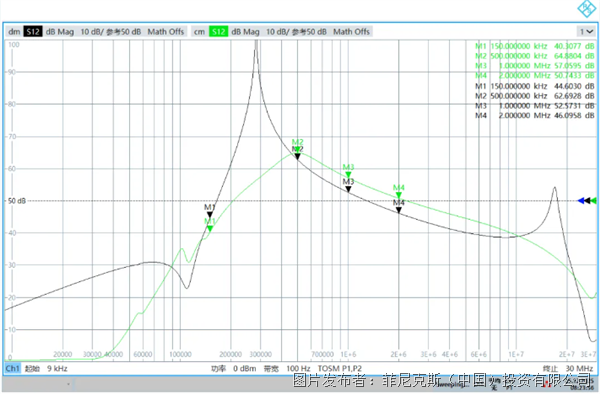Select the black M1 marker triangle on the dm trace
Viewport: 600px width, 394px height.
tap(210, 215)
